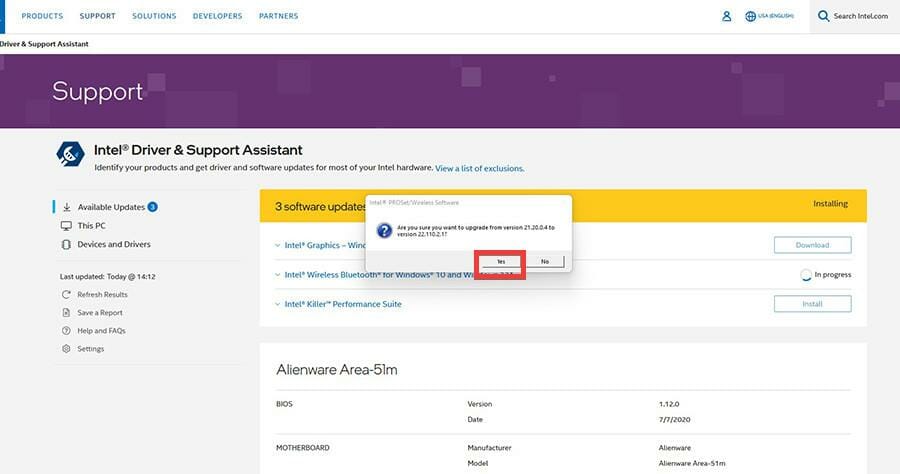The image size is (900, 474).
Task: Click the Save a Report link
Action: click(x=100, y=313)
